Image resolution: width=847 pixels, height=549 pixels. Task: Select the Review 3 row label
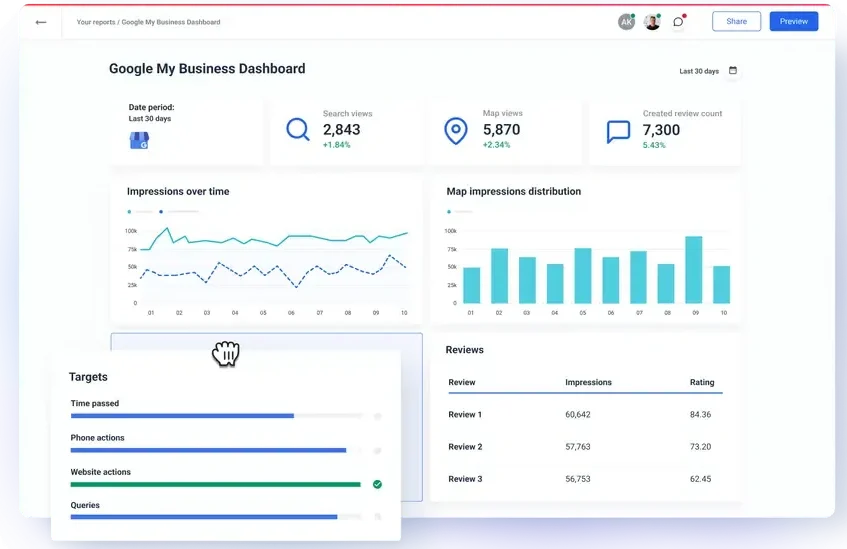[465, 479]
